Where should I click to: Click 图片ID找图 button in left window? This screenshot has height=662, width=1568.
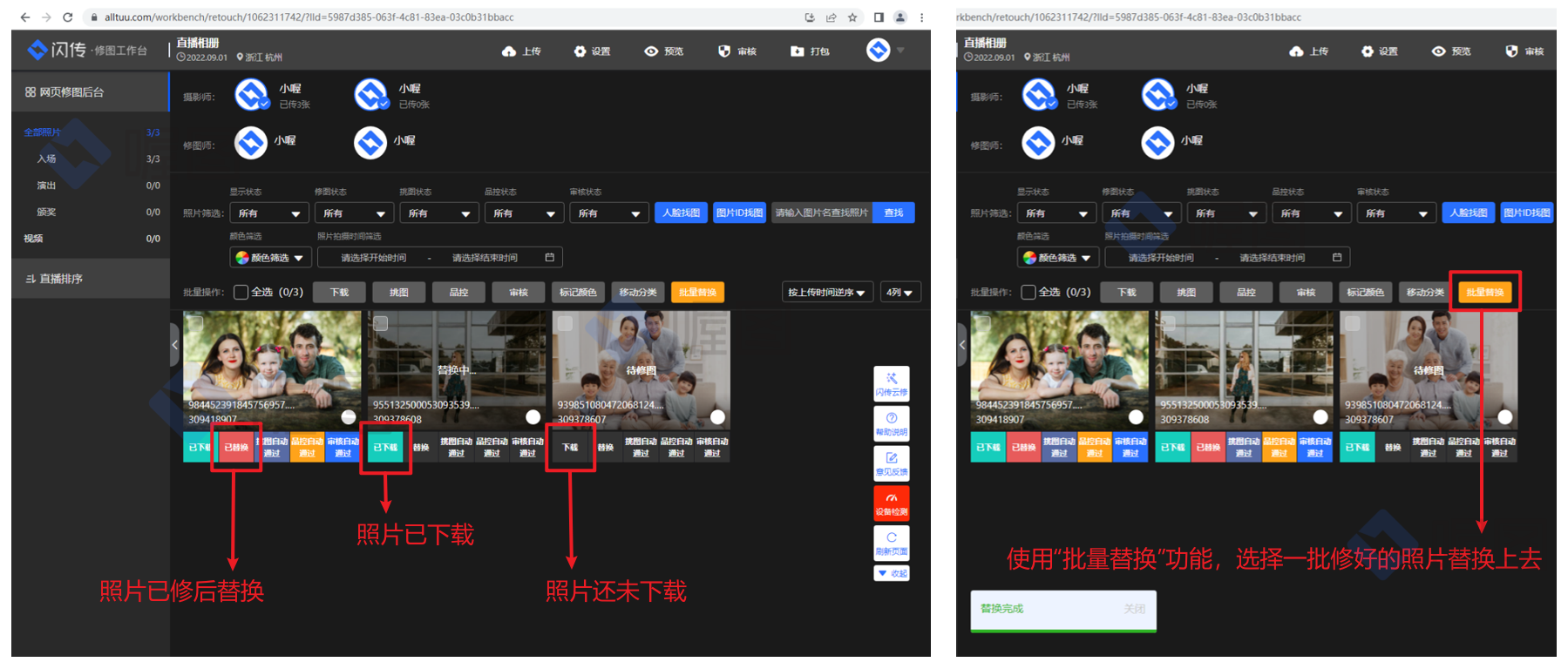[x=739, y=213]
